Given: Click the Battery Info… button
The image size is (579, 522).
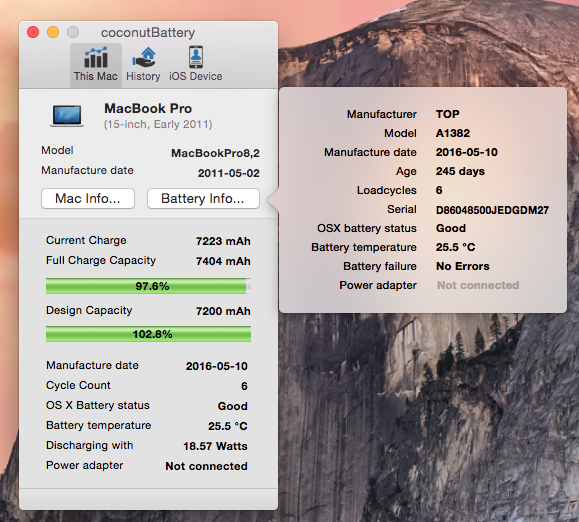Looking at the screenshot, I should [203, 199].
